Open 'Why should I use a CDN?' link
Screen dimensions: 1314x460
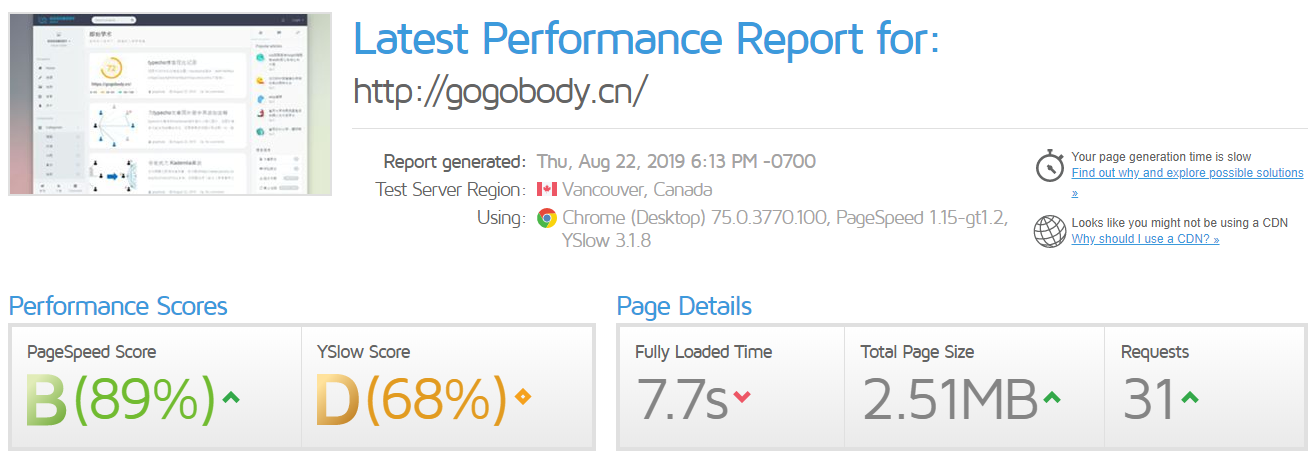click(x=1145, y=239)
